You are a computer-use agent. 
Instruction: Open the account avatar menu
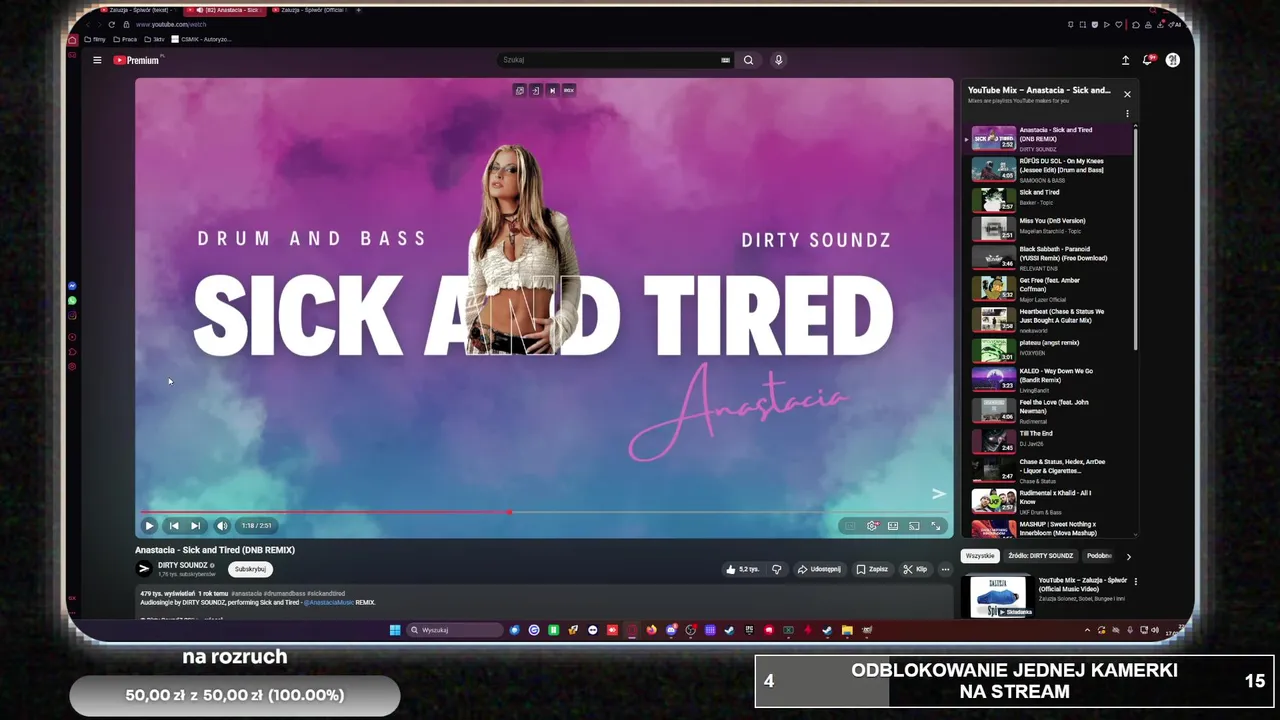[1172, 60]
